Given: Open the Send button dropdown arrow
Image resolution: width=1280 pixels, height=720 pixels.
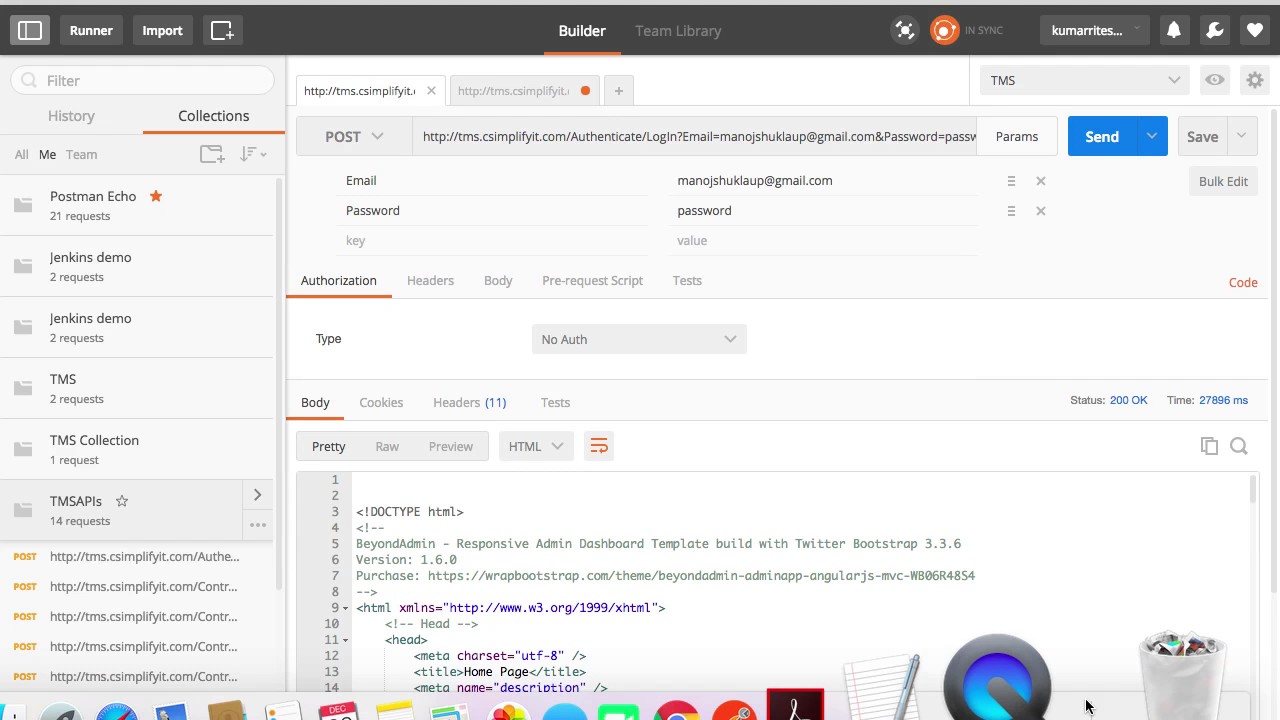Looking at the screenshot, I should pos(1152,136).
